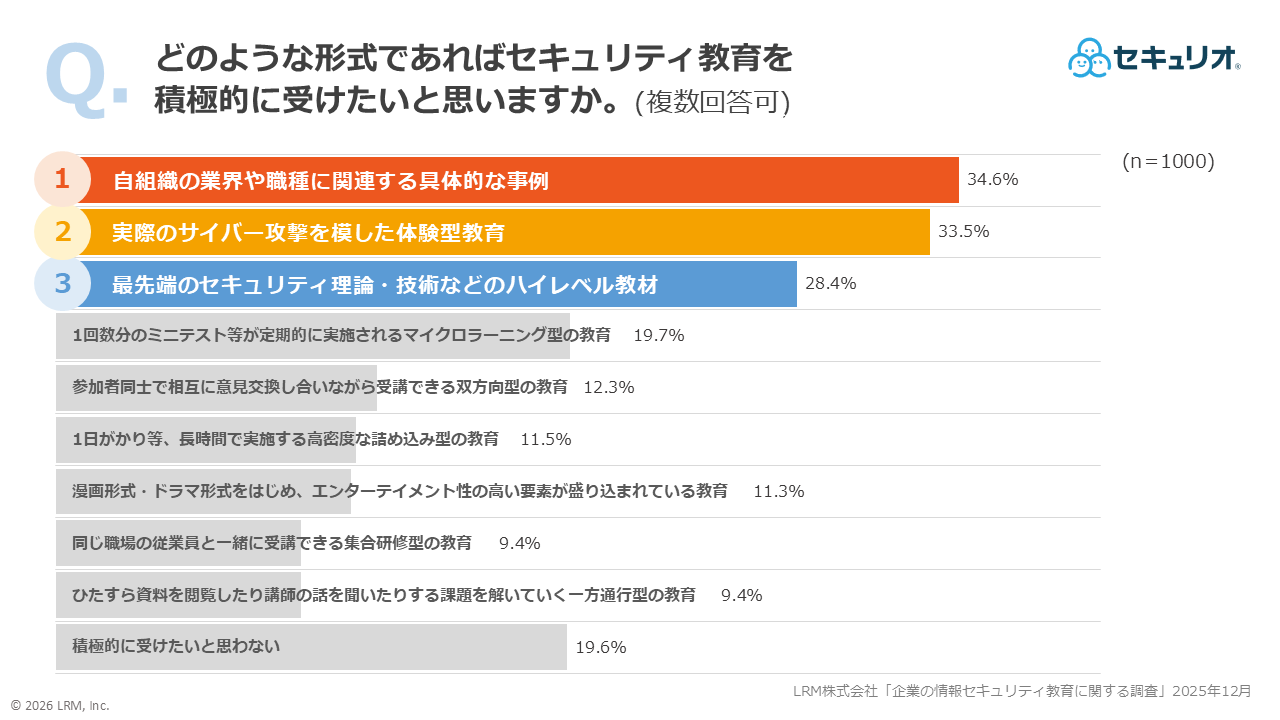
Task: Click the LRM株式会社 survey source citation
Action: (x=1021, y=691)
